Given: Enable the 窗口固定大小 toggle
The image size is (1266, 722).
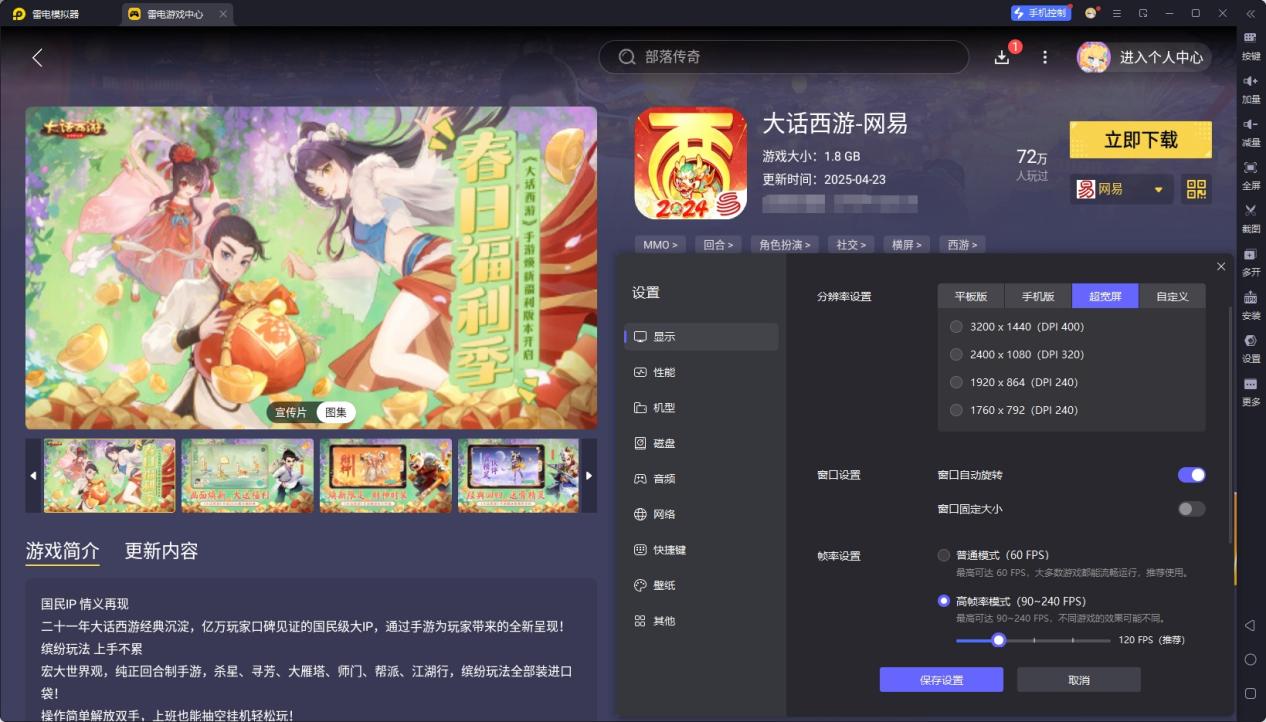Looking at the screenshot, I should (x=1191, y=509).
